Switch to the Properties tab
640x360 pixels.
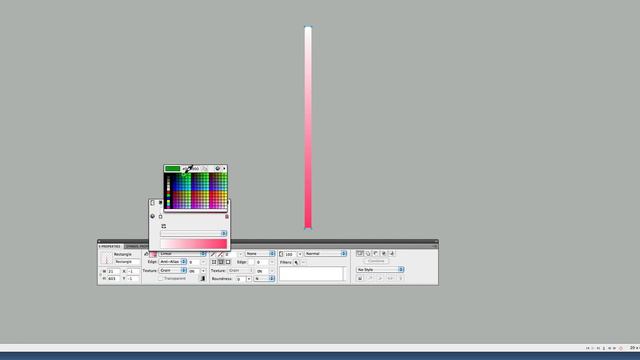(110, 246)
